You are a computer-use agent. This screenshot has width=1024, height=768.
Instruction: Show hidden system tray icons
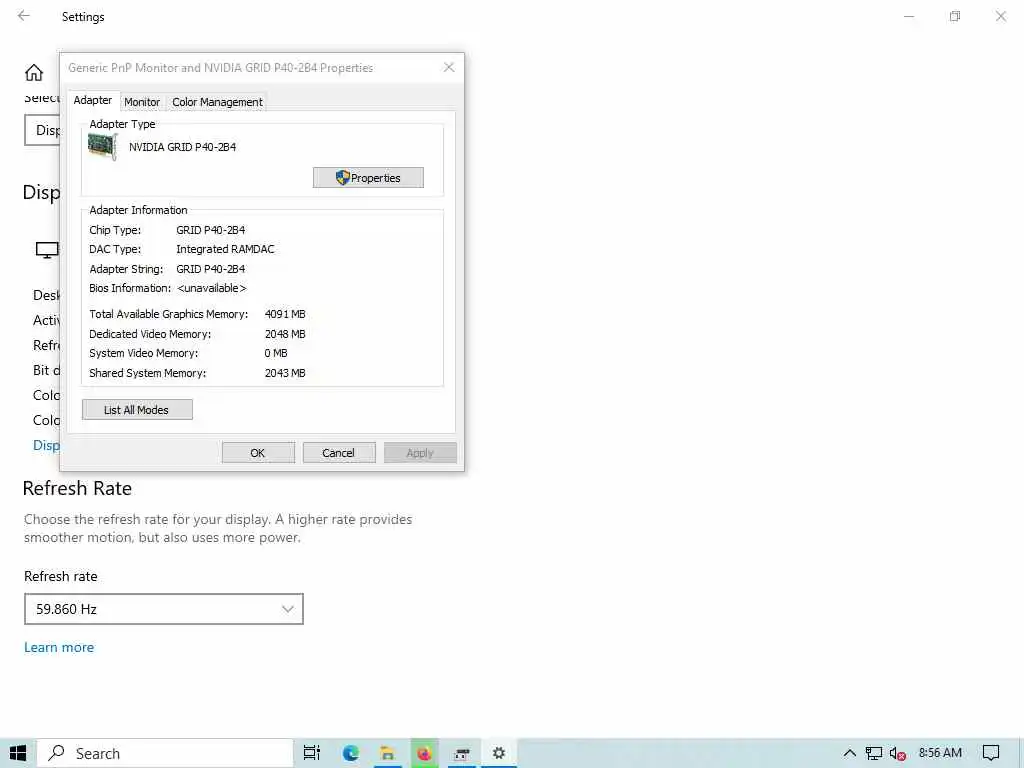[x=850, y=753]
